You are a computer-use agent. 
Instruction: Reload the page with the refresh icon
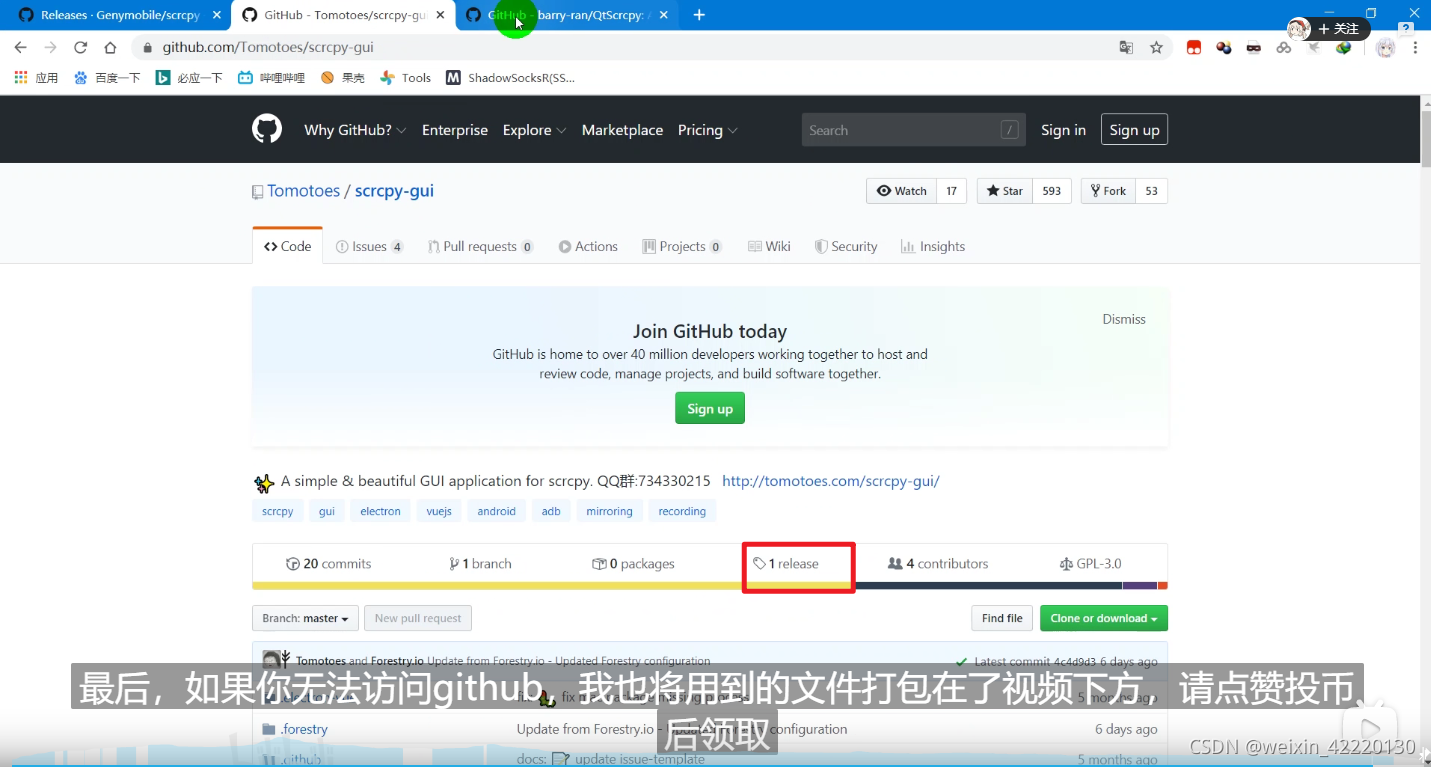(x=81, y=47)
